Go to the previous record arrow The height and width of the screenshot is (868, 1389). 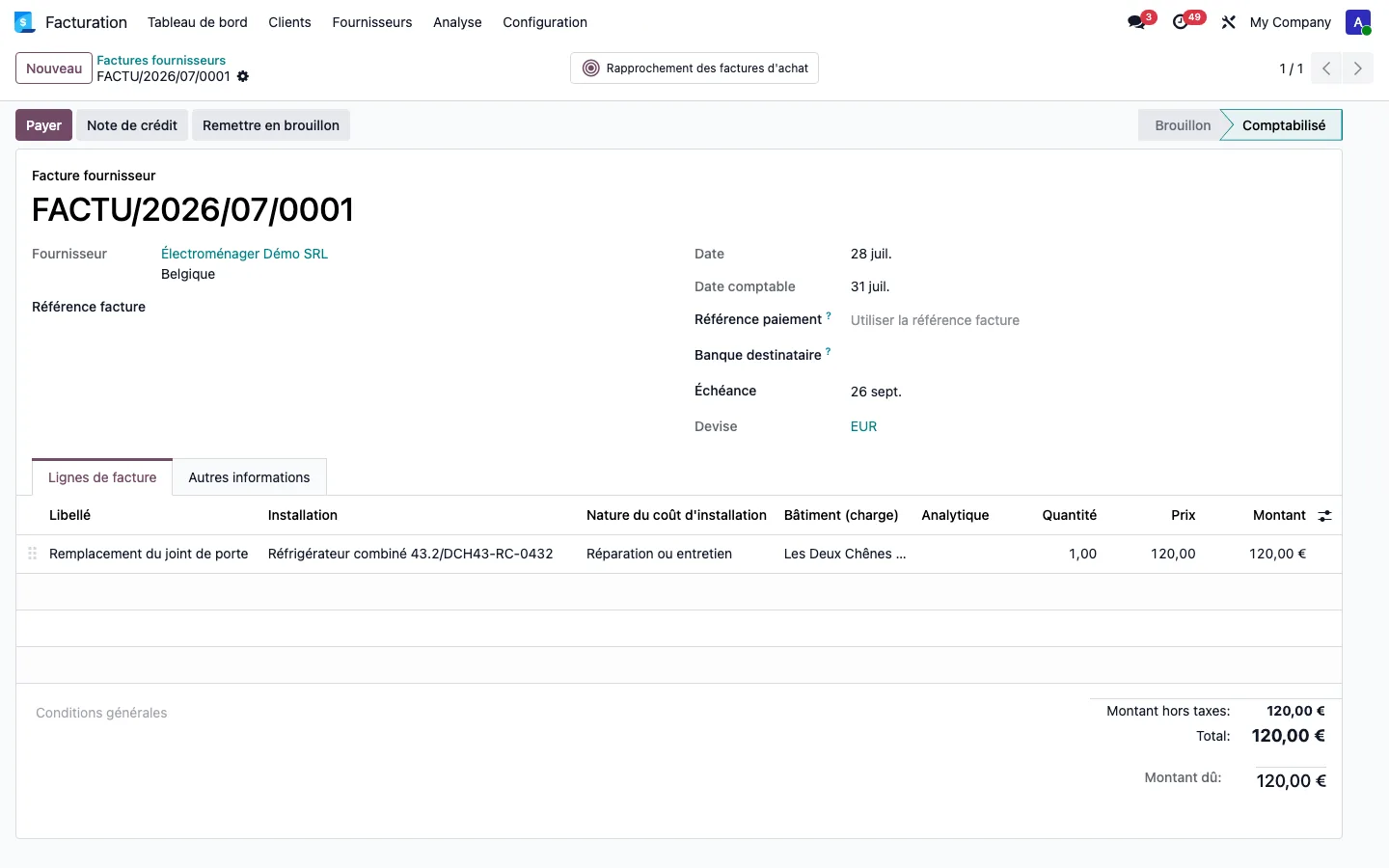point(1326,68)
